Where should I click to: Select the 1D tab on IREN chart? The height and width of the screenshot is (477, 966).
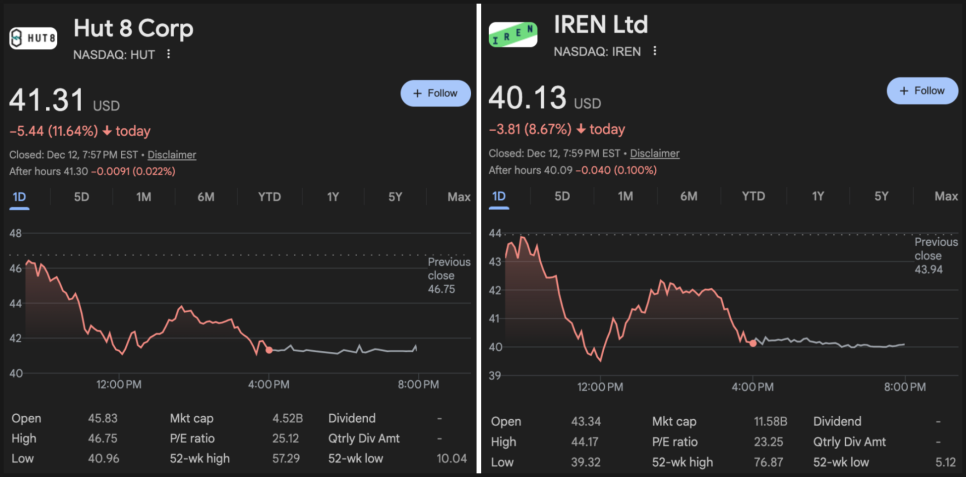[x=498, y=196]
